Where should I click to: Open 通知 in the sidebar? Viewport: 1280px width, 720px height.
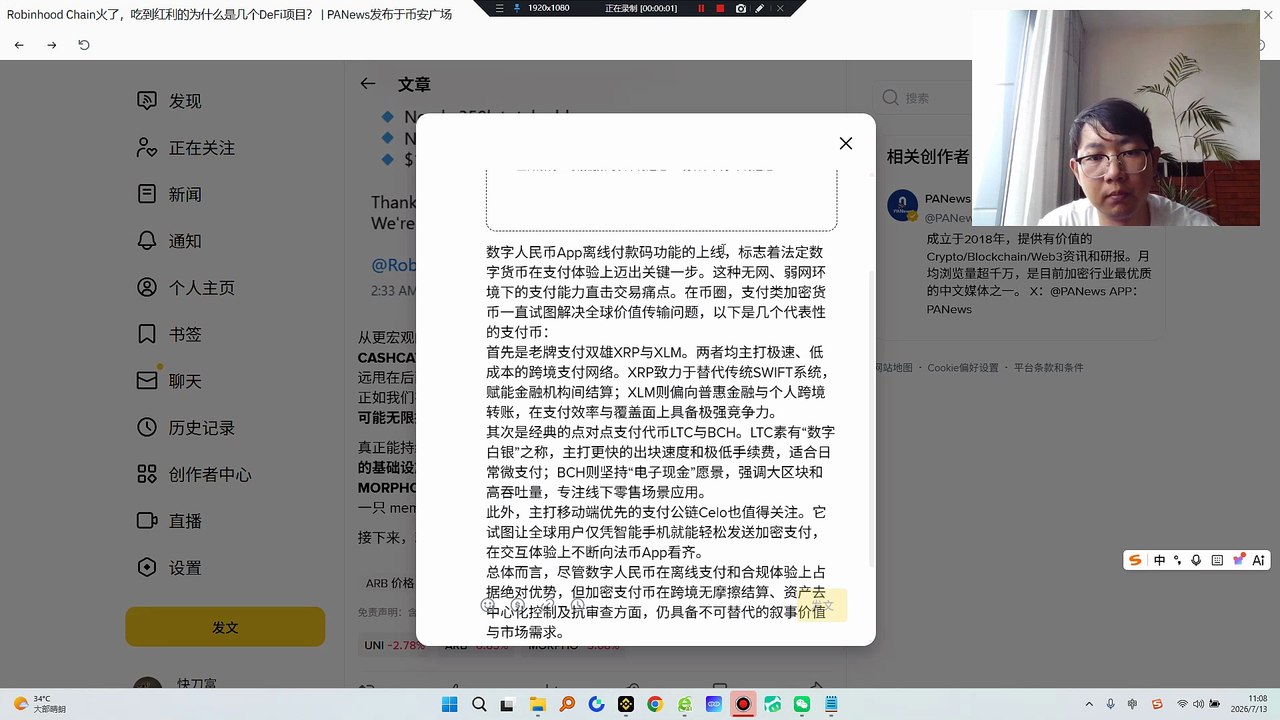[169, 241]
